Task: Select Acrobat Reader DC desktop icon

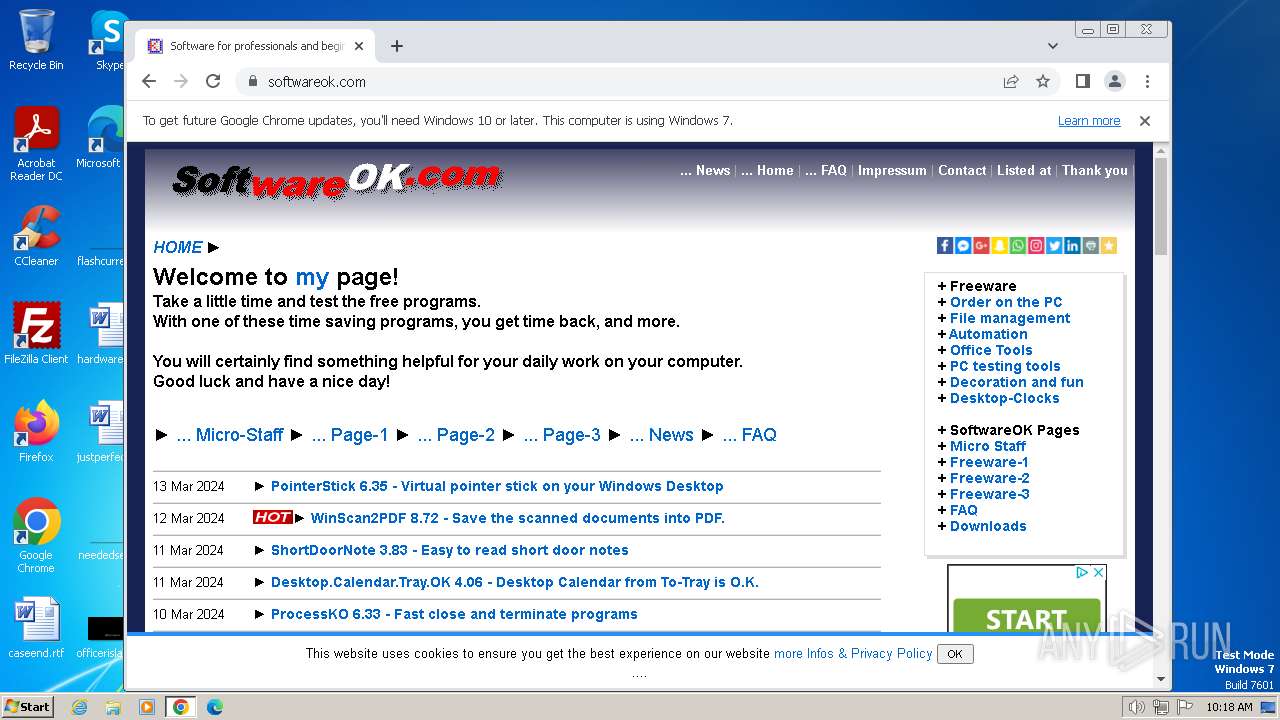Action: tap(36, 145)
